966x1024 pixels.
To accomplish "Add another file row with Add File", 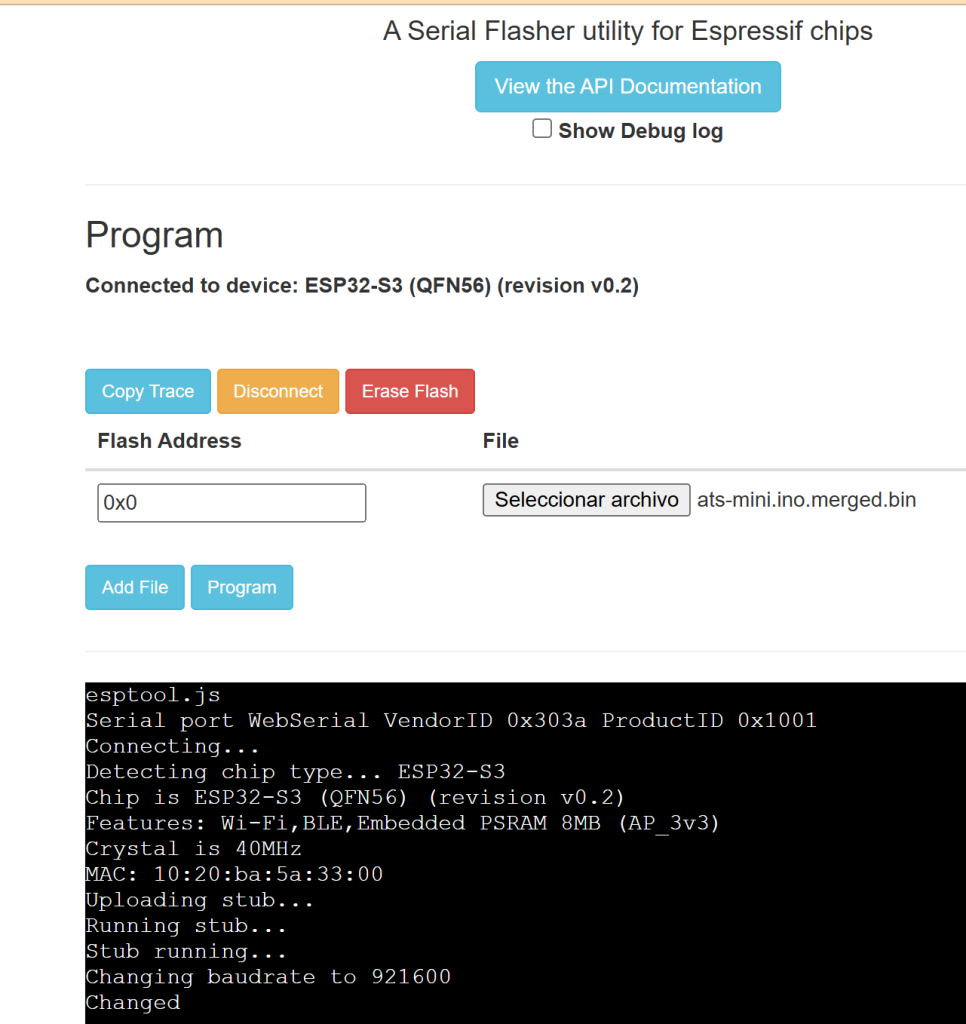I will tap(135, 587).
